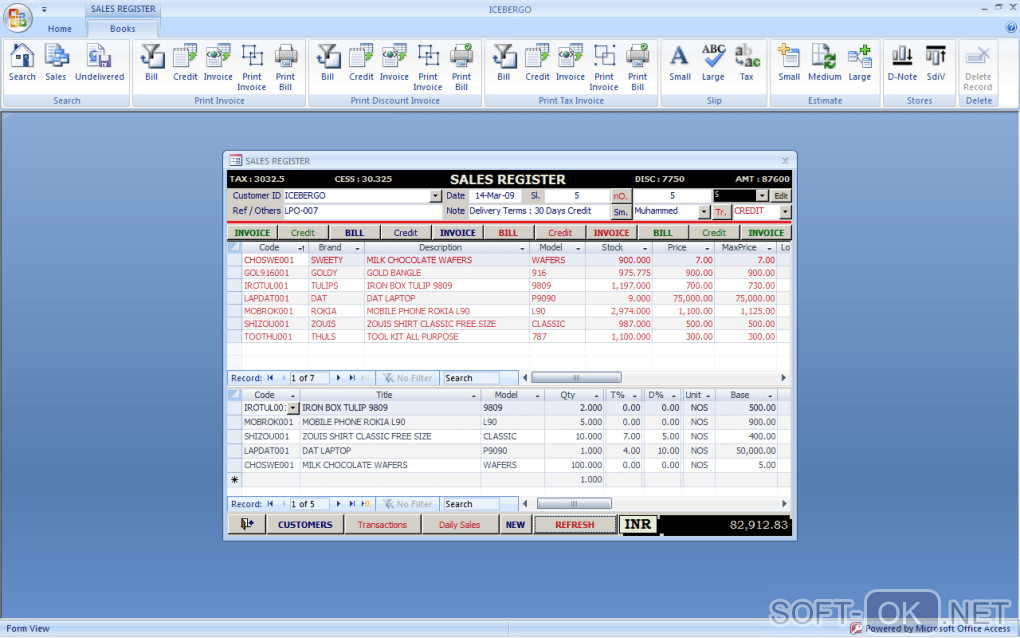Click the Ref / Others LPO-007 field
Image resolution: width=1020 pixels, height=638 pixels.
363,211
